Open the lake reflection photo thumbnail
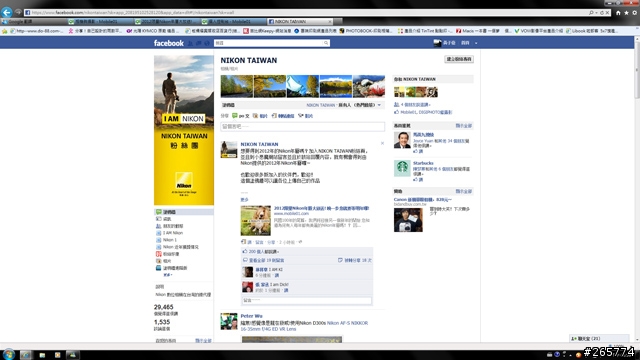The height and width of the screenshot is (360, 640). (x=336, y=86)
